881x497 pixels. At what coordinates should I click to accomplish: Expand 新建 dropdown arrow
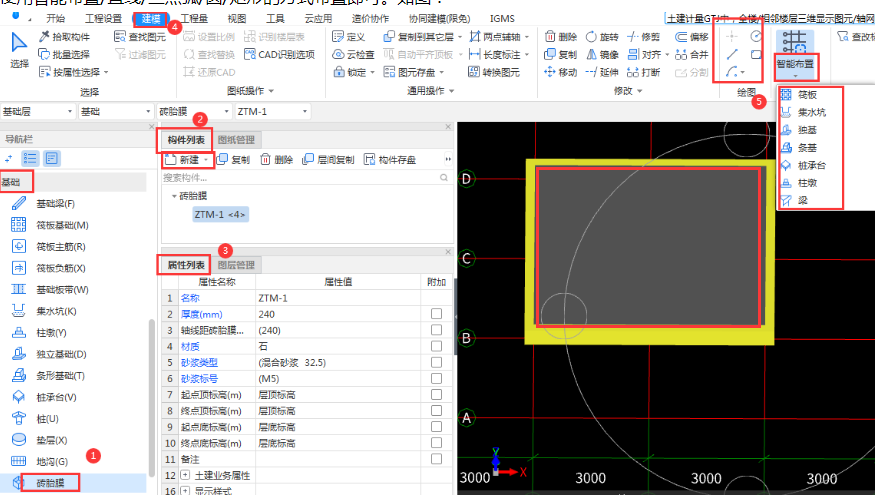click(x=206, y=160)
